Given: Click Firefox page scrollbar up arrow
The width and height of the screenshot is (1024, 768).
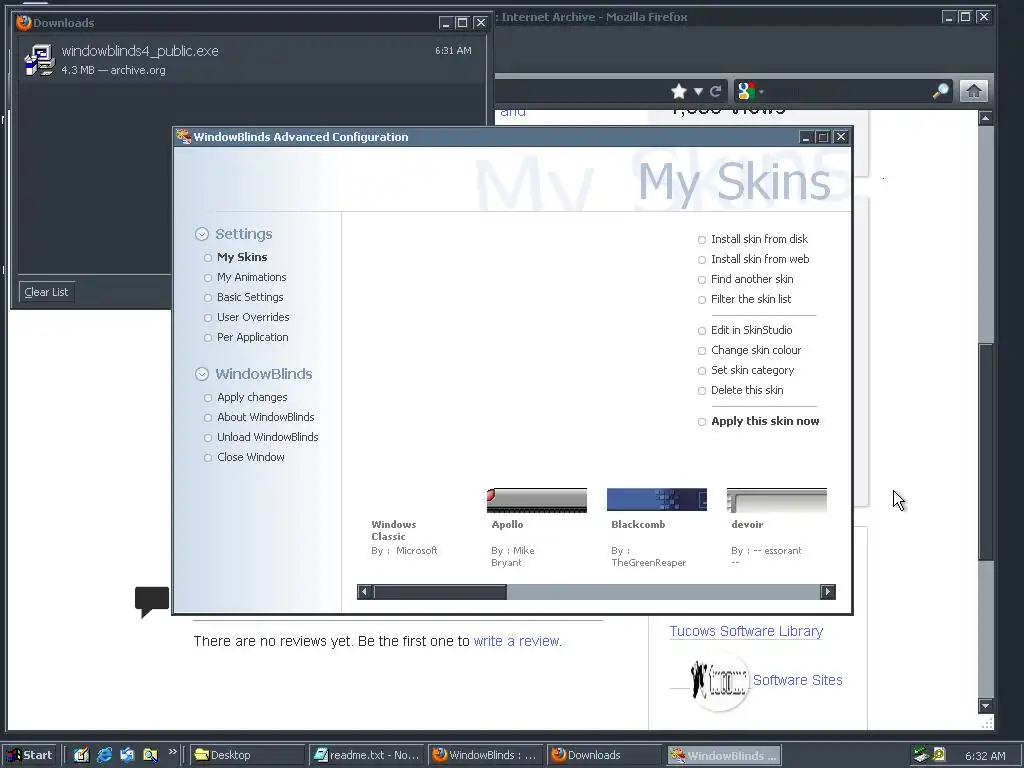Looking at the screenshot, I should [985, 118].
